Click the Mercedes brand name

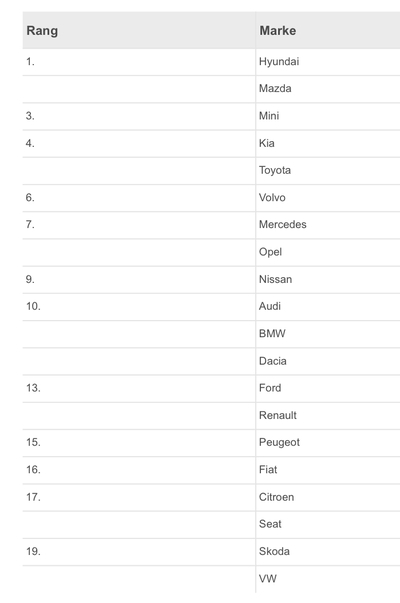pos(283,224)
